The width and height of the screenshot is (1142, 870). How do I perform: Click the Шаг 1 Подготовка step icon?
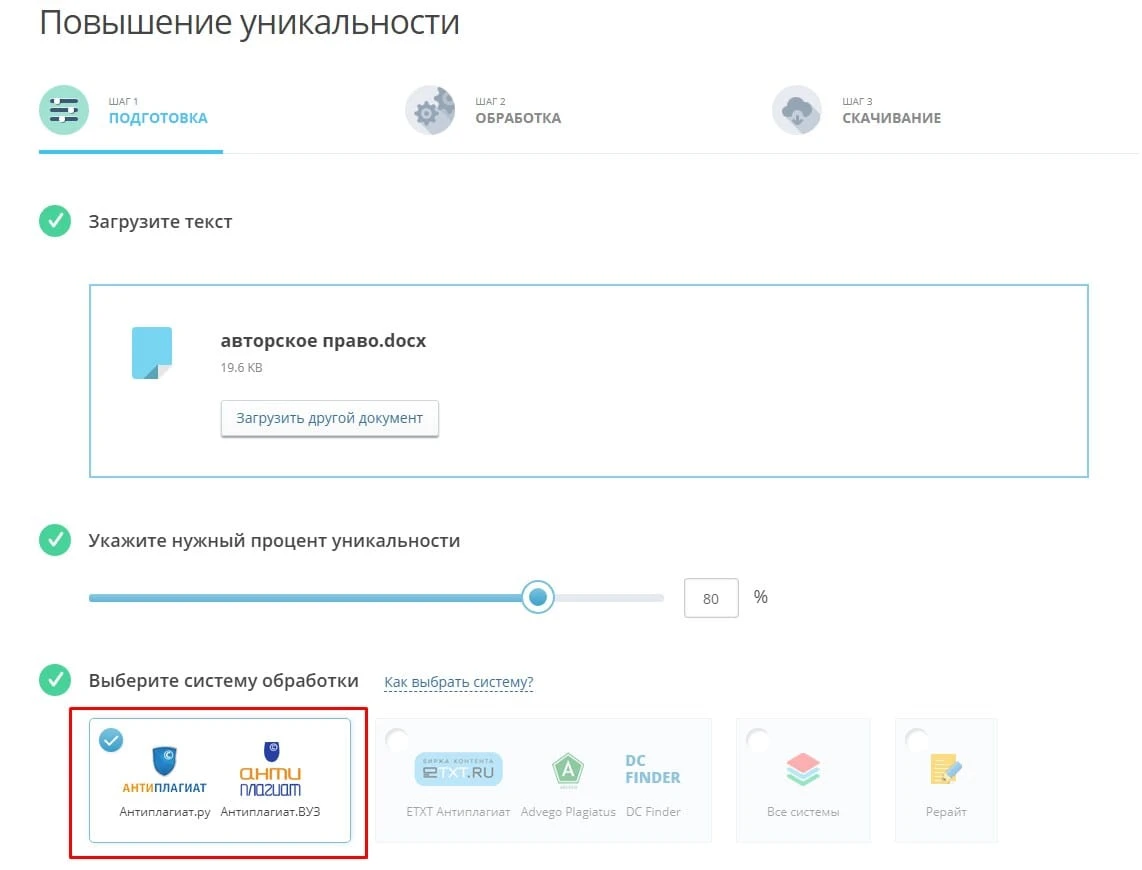(63, 110)
